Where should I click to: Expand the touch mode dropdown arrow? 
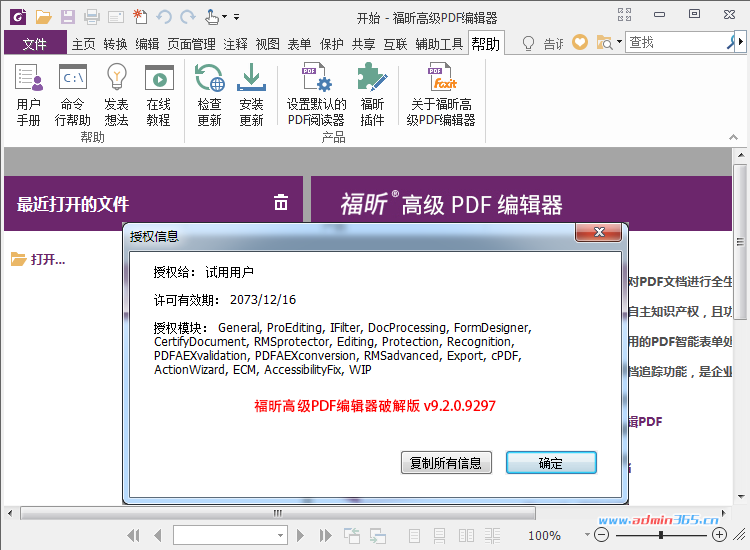pos(224,17)
